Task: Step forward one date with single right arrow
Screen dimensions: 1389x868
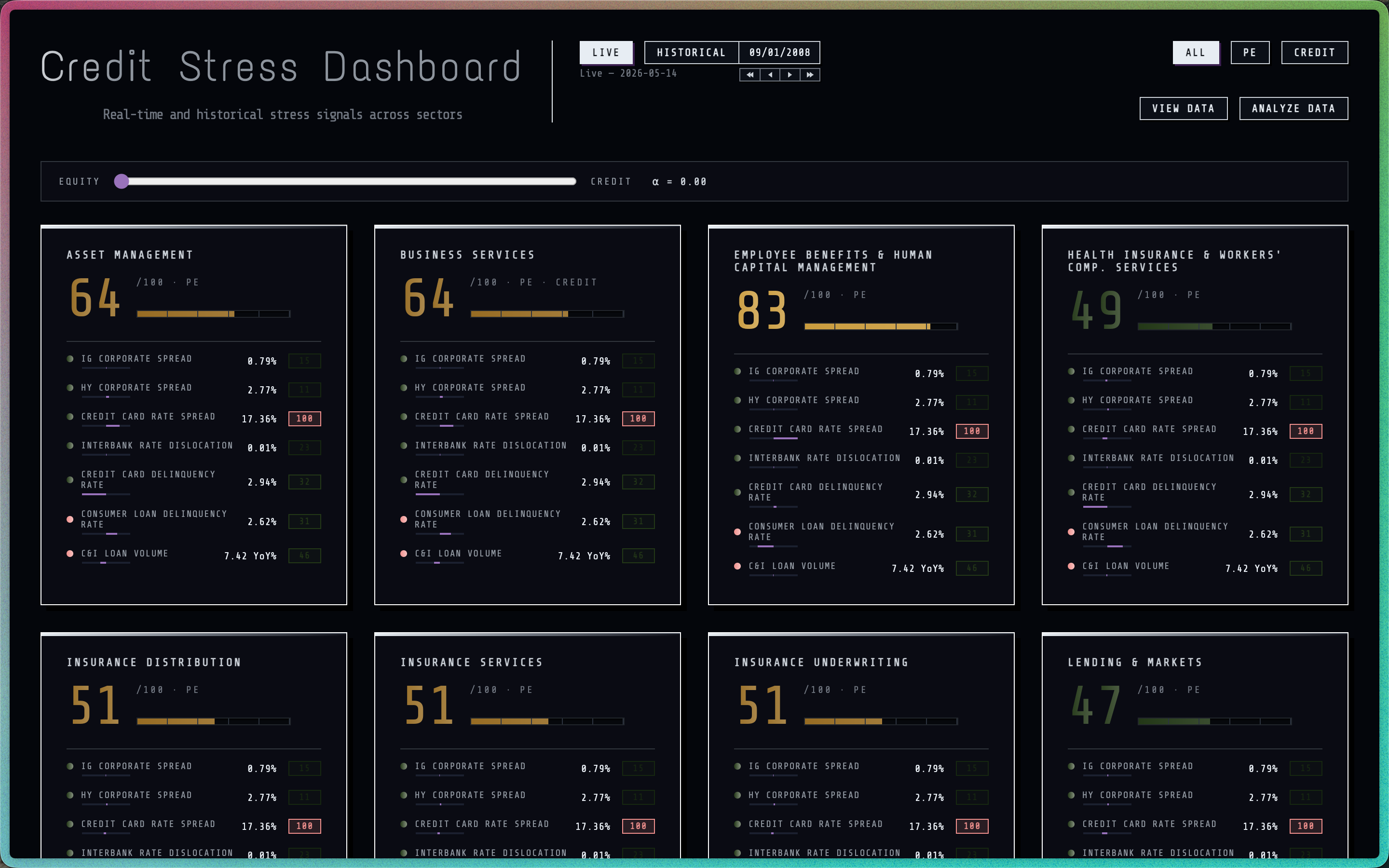Action: 790,75
